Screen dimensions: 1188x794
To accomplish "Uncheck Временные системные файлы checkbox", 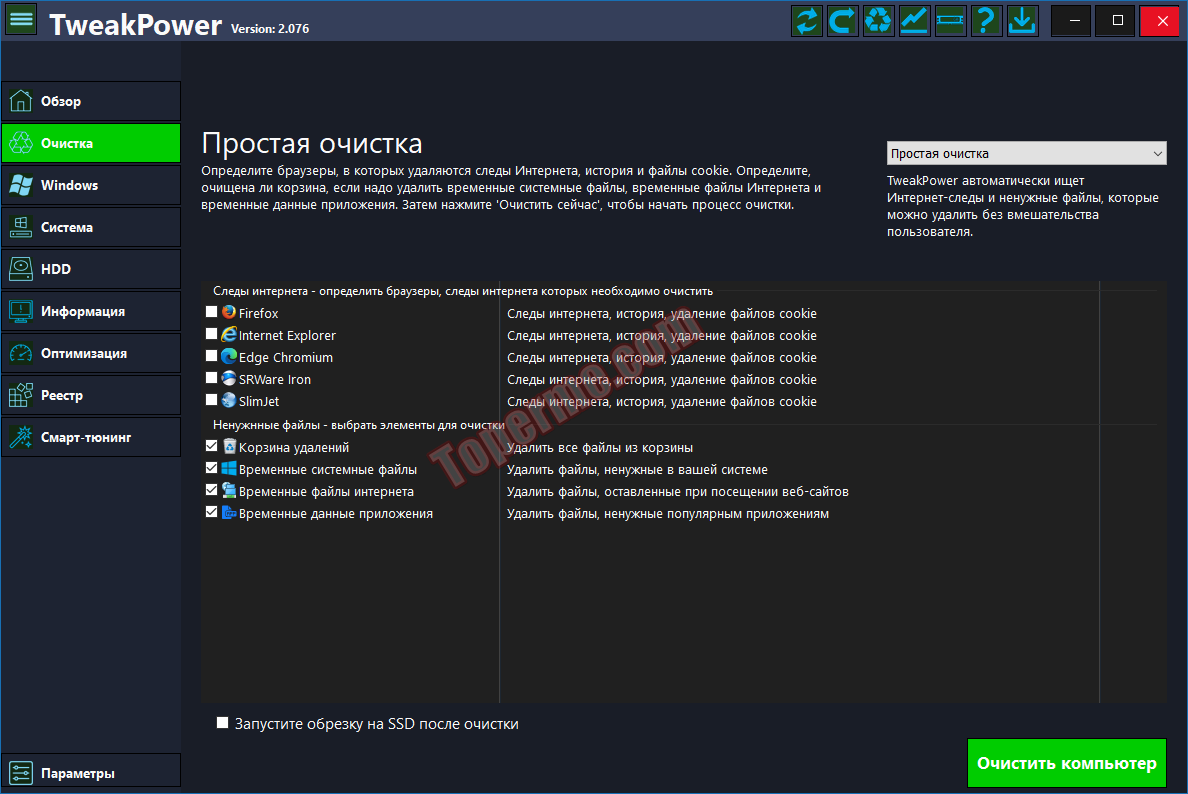I will click(211, 467).
